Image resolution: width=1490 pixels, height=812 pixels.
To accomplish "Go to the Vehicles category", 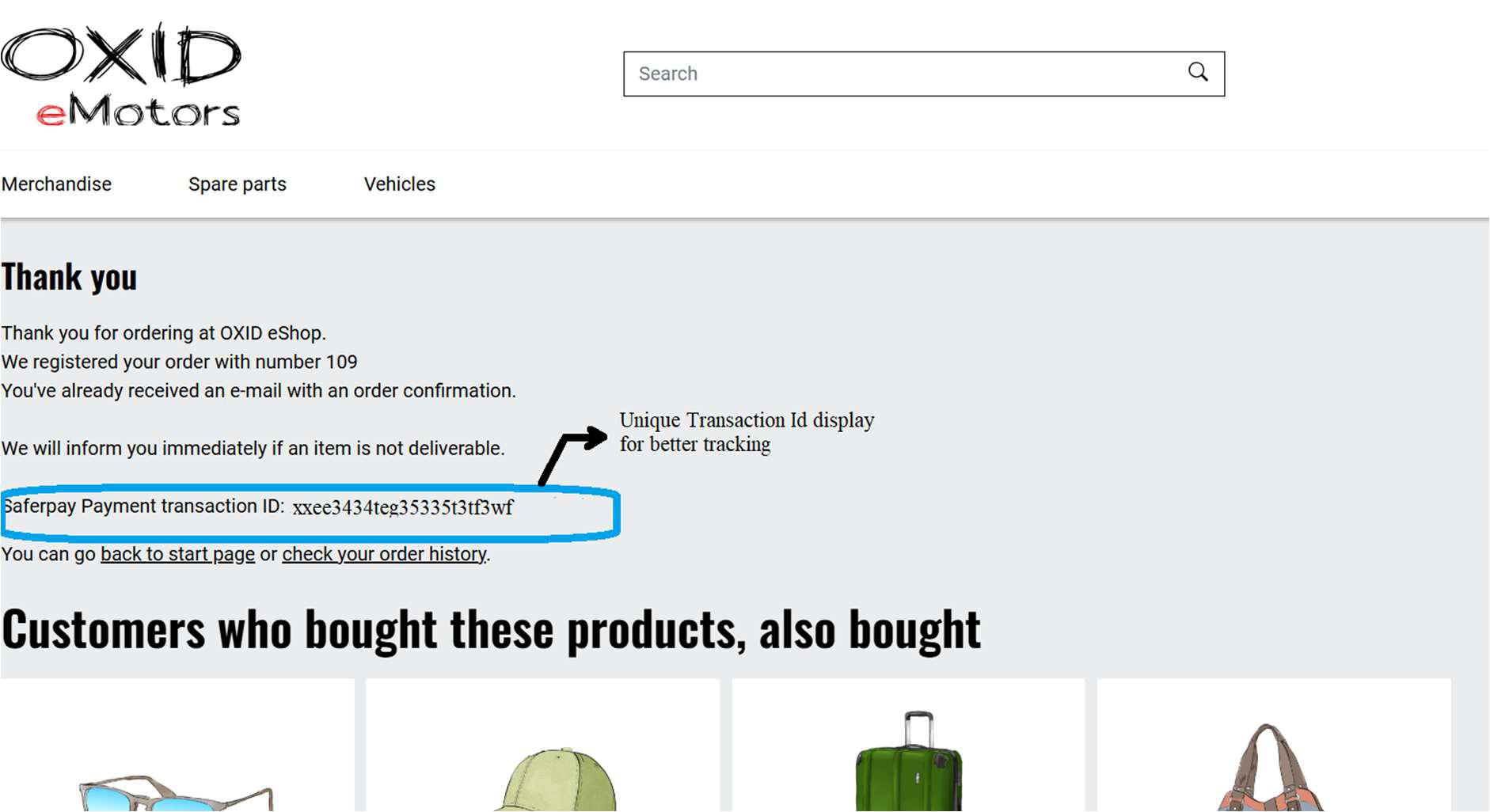I will tap(399, 184).
